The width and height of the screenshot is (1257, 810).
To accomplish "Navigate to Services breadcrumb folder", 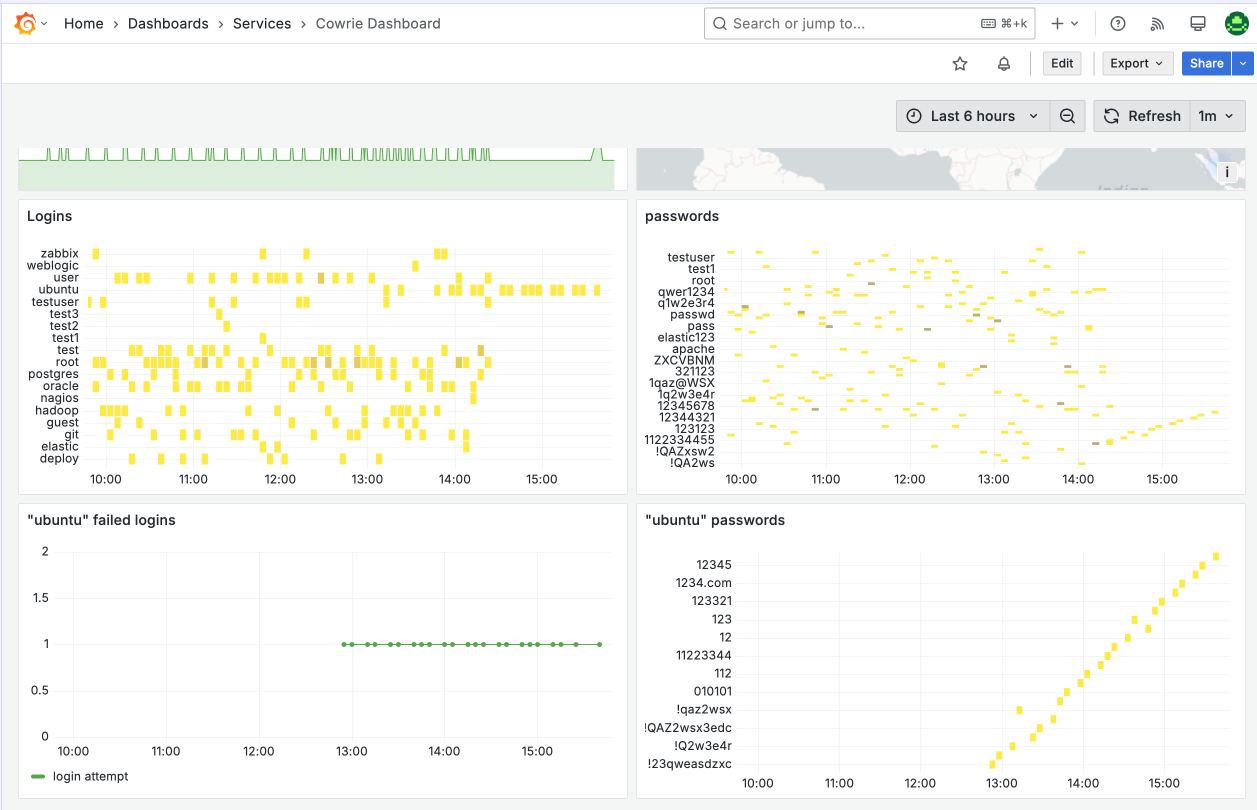I will tap(262, 24).
